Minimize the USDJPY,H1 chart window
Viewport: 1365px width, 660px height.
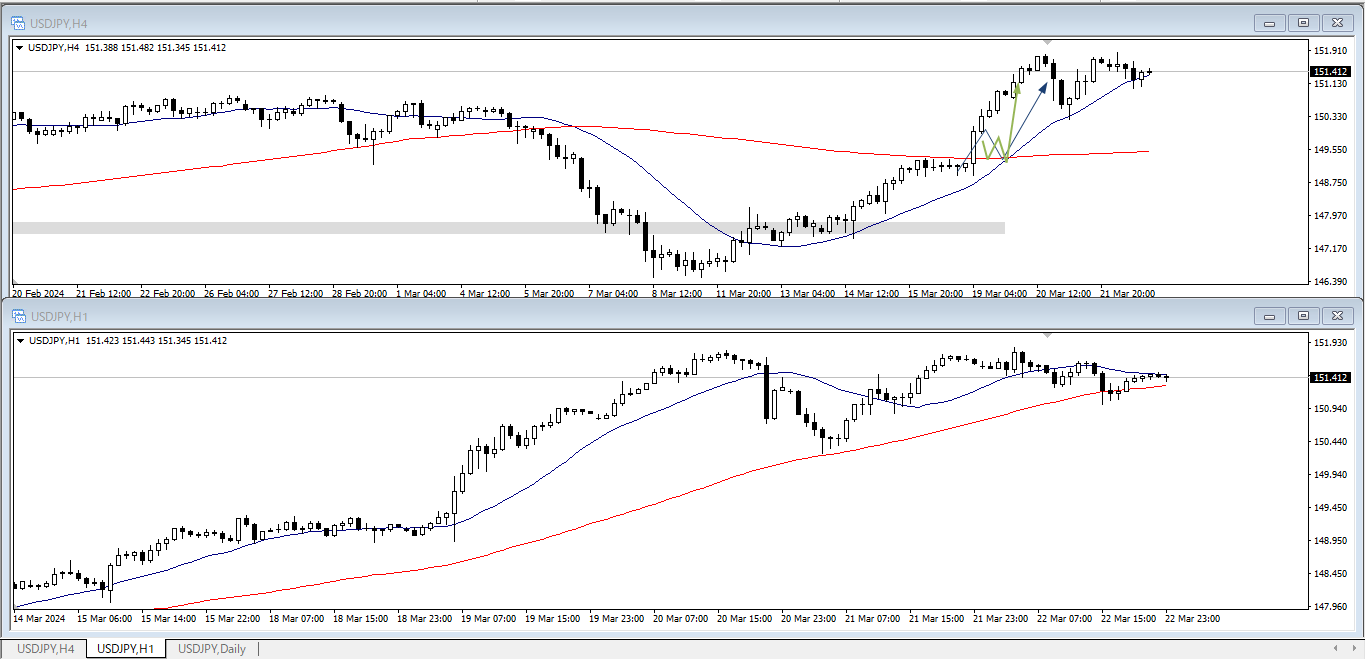point(1271,316)
